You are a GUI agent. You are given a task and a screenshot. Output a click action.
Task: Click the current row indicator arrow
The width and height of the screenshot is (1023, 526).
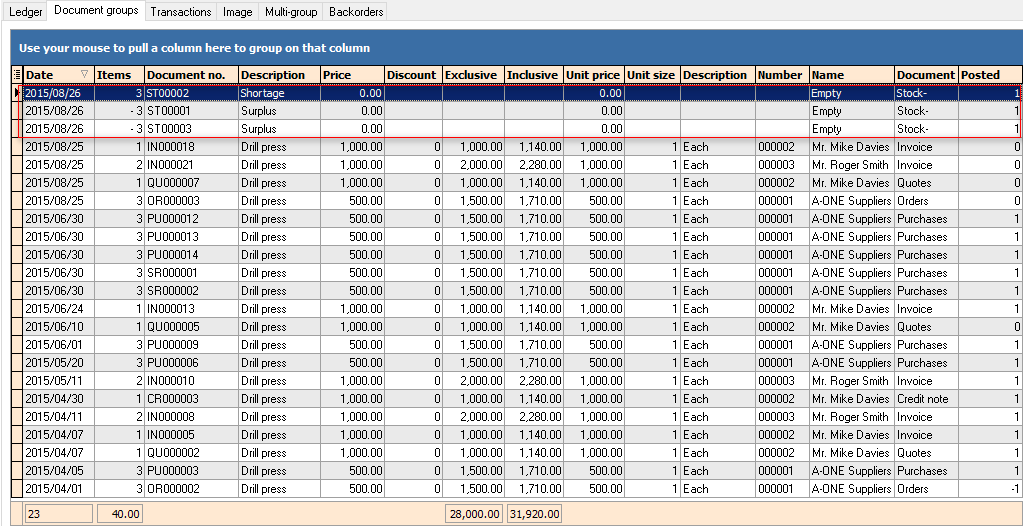click(16, 93)
